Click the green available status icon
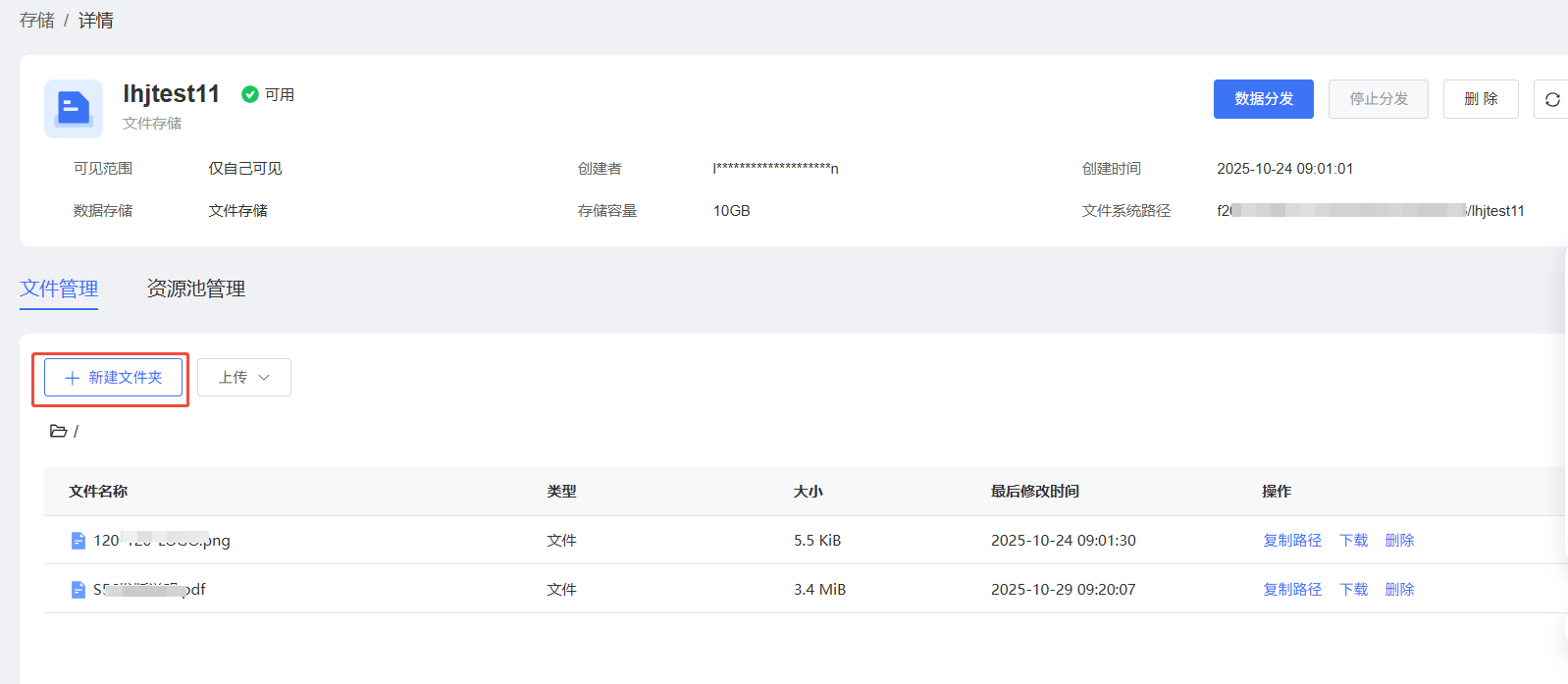This screenshot has width=1568, height=684. (x=250, y=94)
